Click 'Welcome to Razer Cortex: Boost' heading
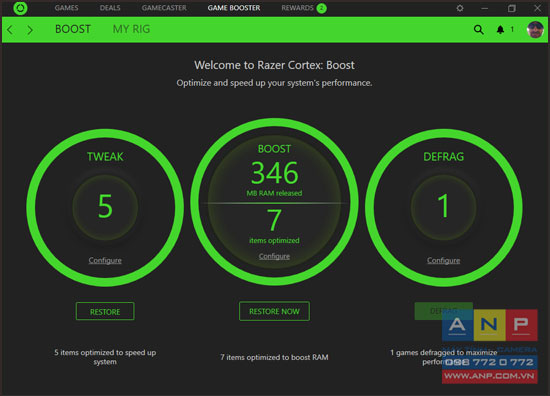The width and height of the screenshot is (550, 396). click(274, 65)
